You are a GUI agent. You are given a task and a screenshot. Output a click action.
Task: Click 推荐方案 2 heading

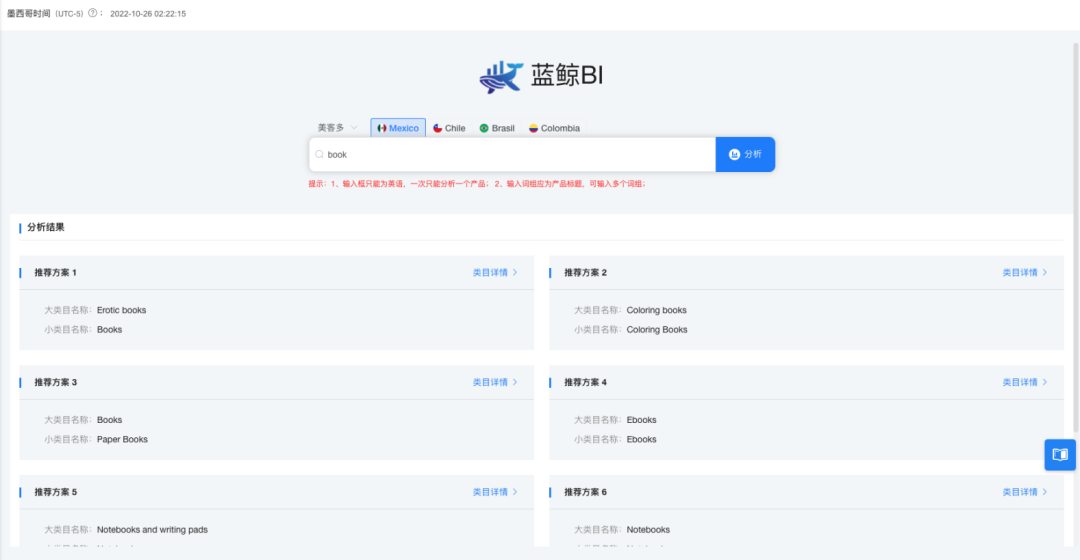[x=585, y=273]
